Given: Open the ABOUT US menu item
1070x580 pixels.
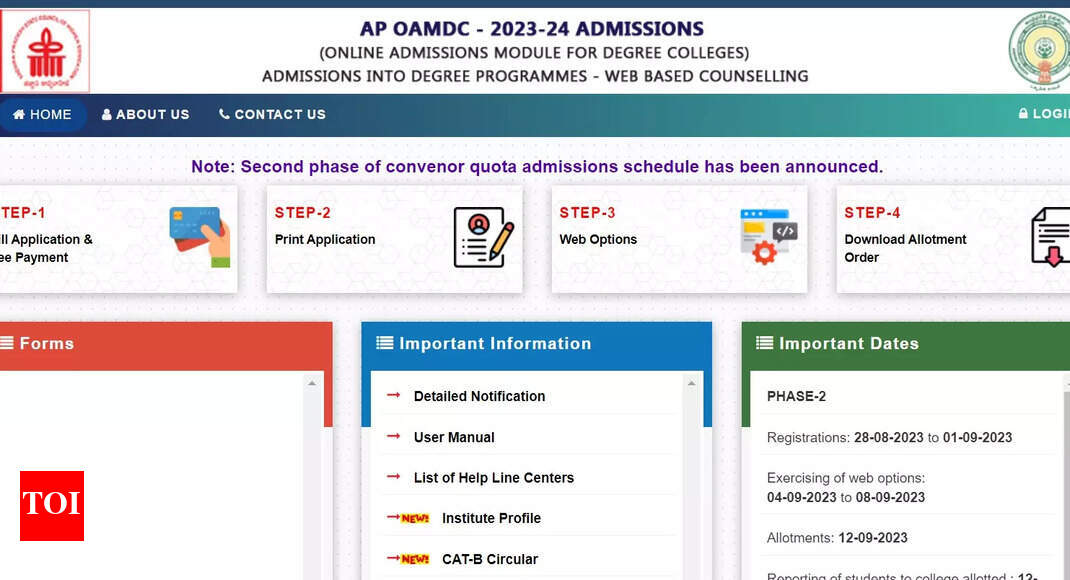Looking at the screenshot, I should (x=145, y=115).
